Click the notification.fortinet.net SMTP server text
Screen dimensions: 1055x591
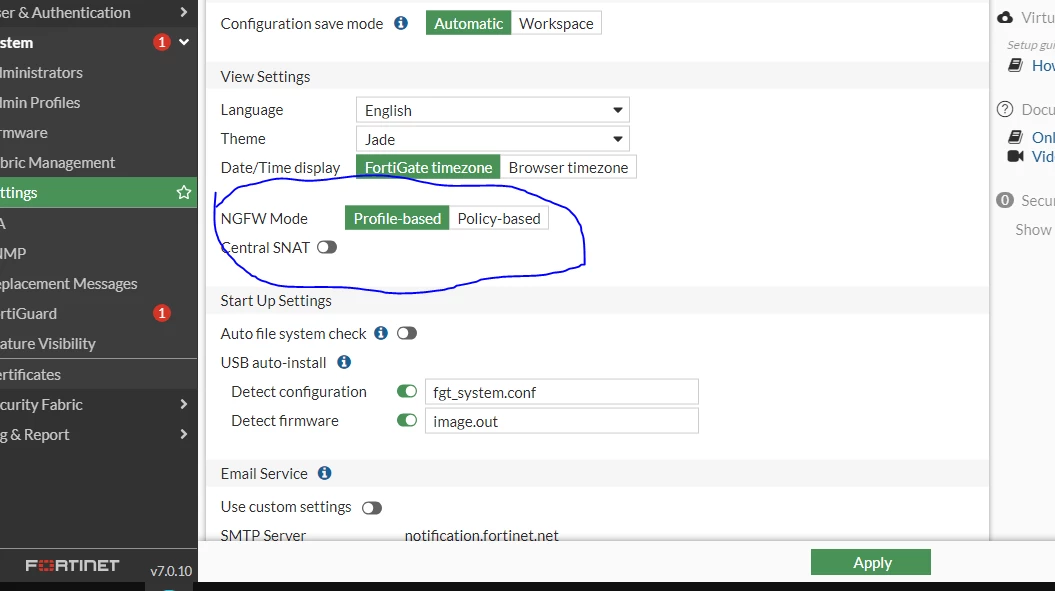(482, 536)
